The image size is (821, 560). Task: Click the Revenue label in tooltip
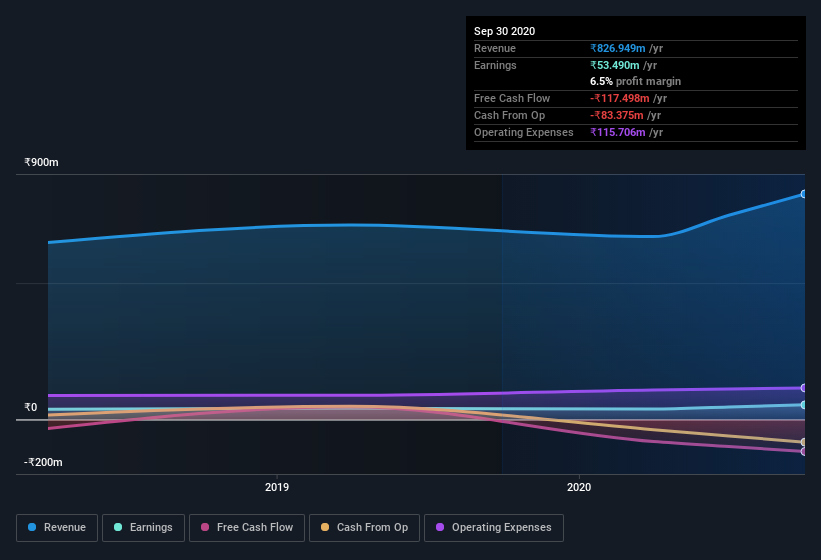(x=495, y=48)
